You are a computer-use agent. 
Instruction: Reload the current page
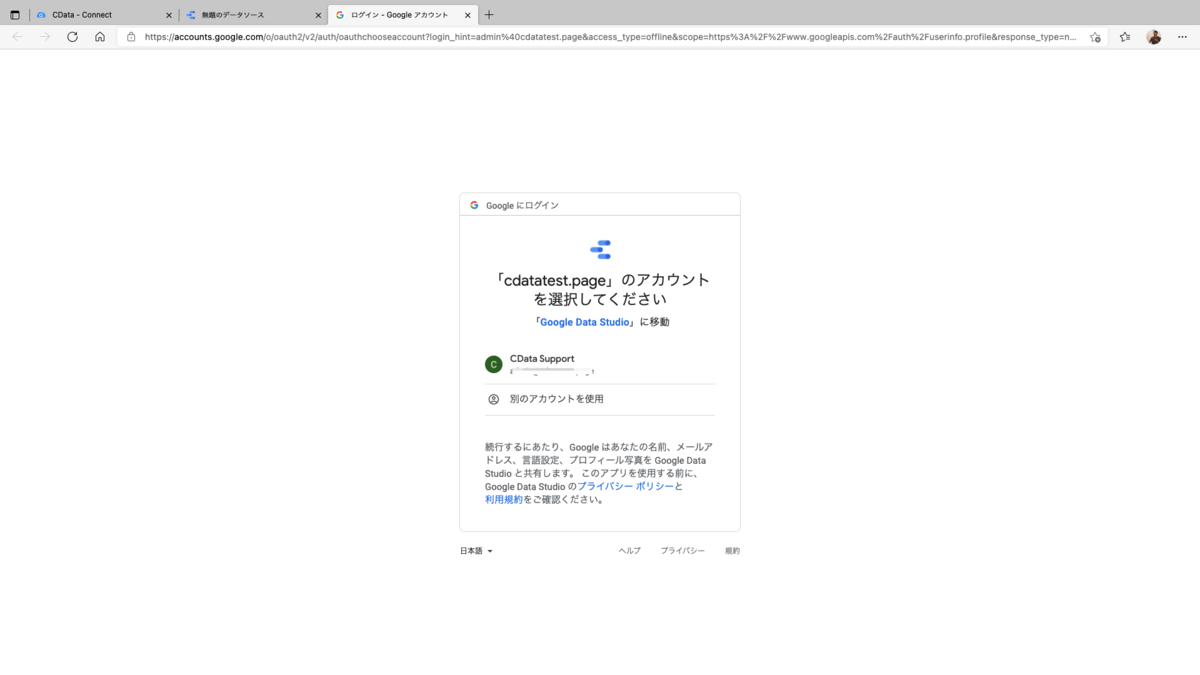pos(72,36)
